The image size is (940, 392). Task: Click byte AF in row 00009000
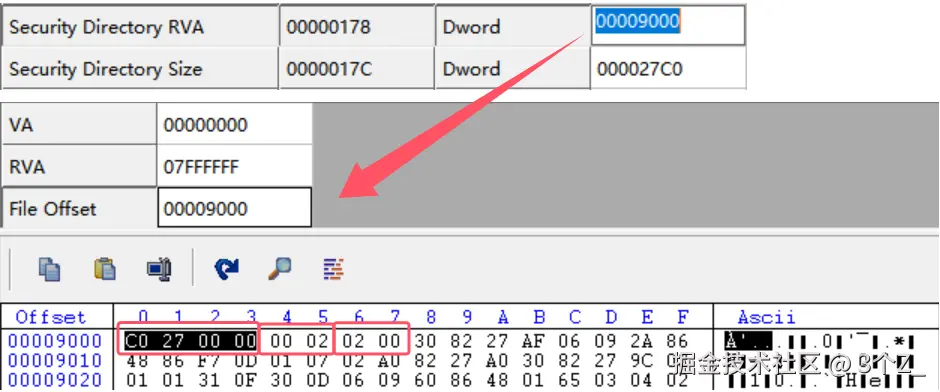click(x=533, y=341)
